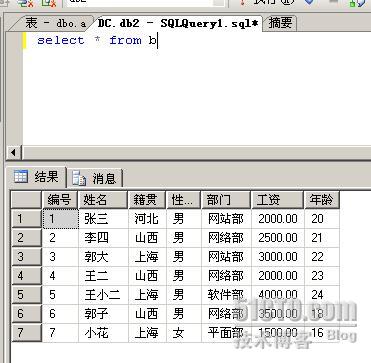Click the 2000.00 salary in 王二's row
The height and width of the screenshot is (363, 371).
tap(278, 276)
